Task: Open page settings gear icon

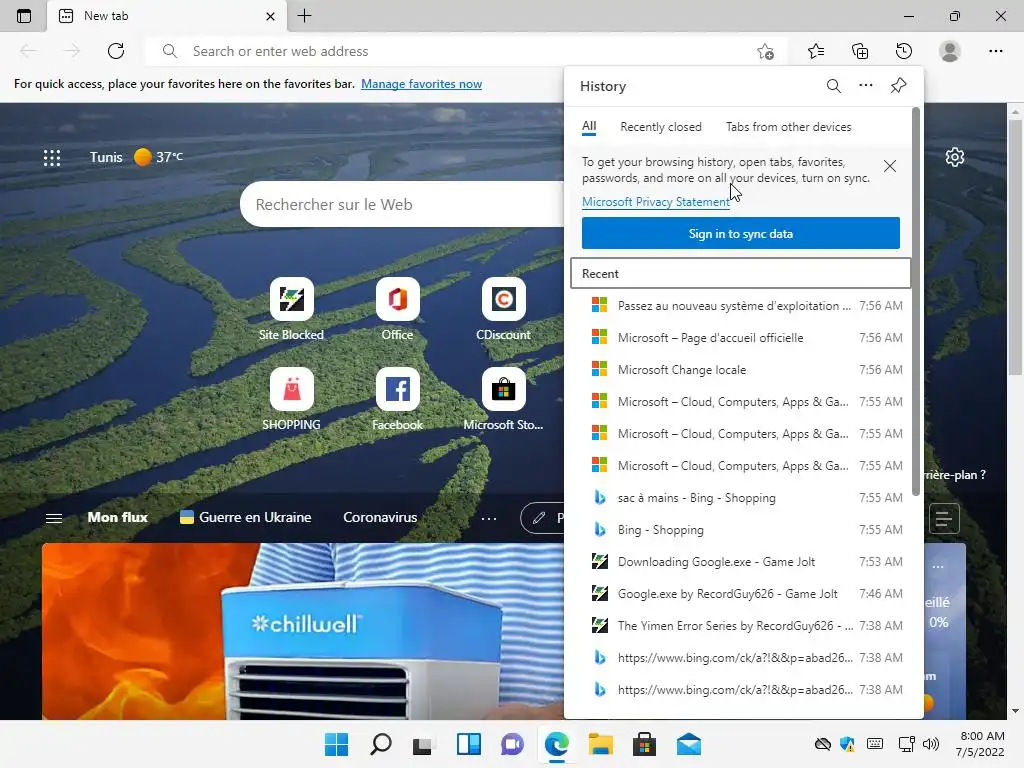Action: (x=955, y=157)
